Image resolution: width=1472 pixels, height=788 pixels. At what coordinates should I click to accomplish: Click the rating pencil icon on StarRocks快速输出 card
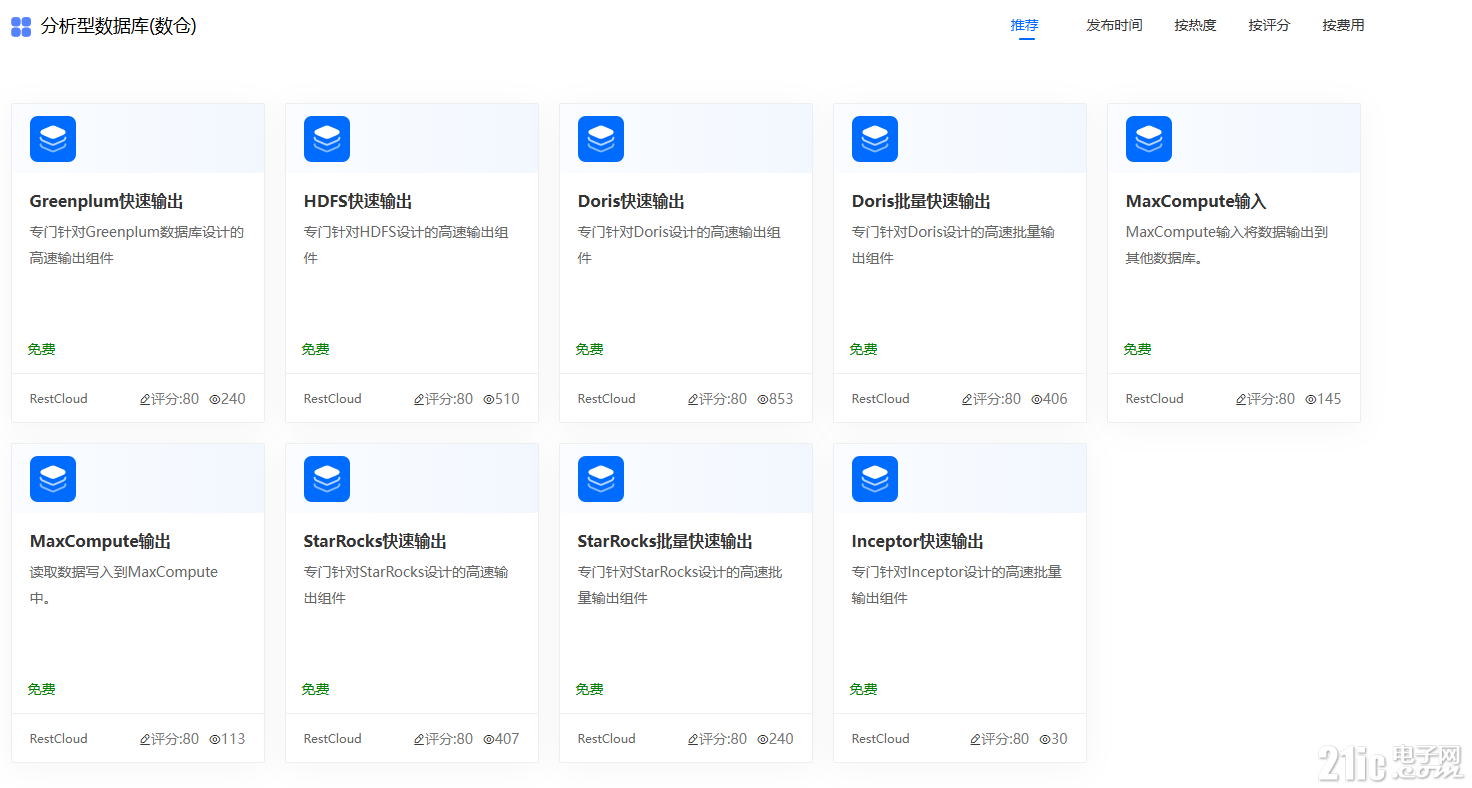pyautogui.click(x=419, y=739)
